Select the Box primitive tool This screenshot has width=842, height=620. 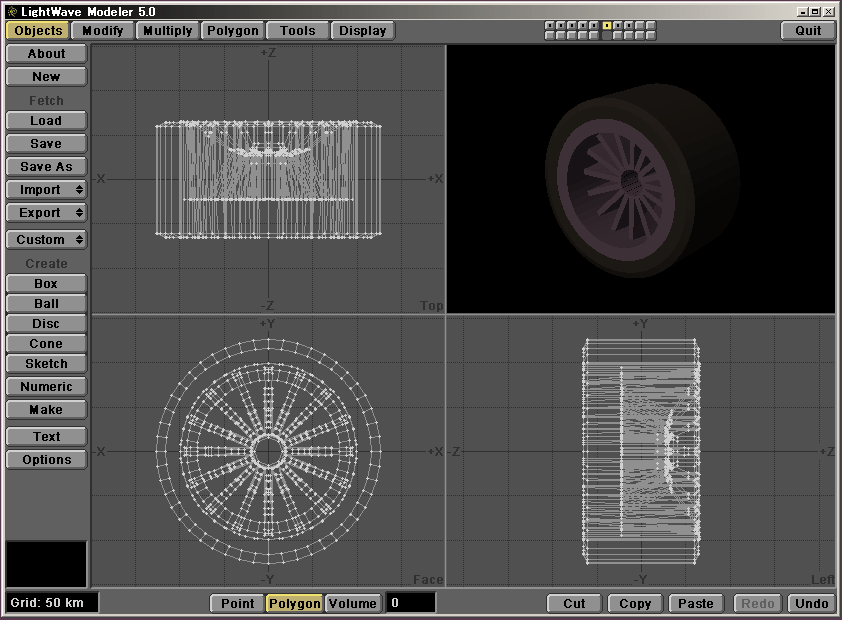click(46, 284)
